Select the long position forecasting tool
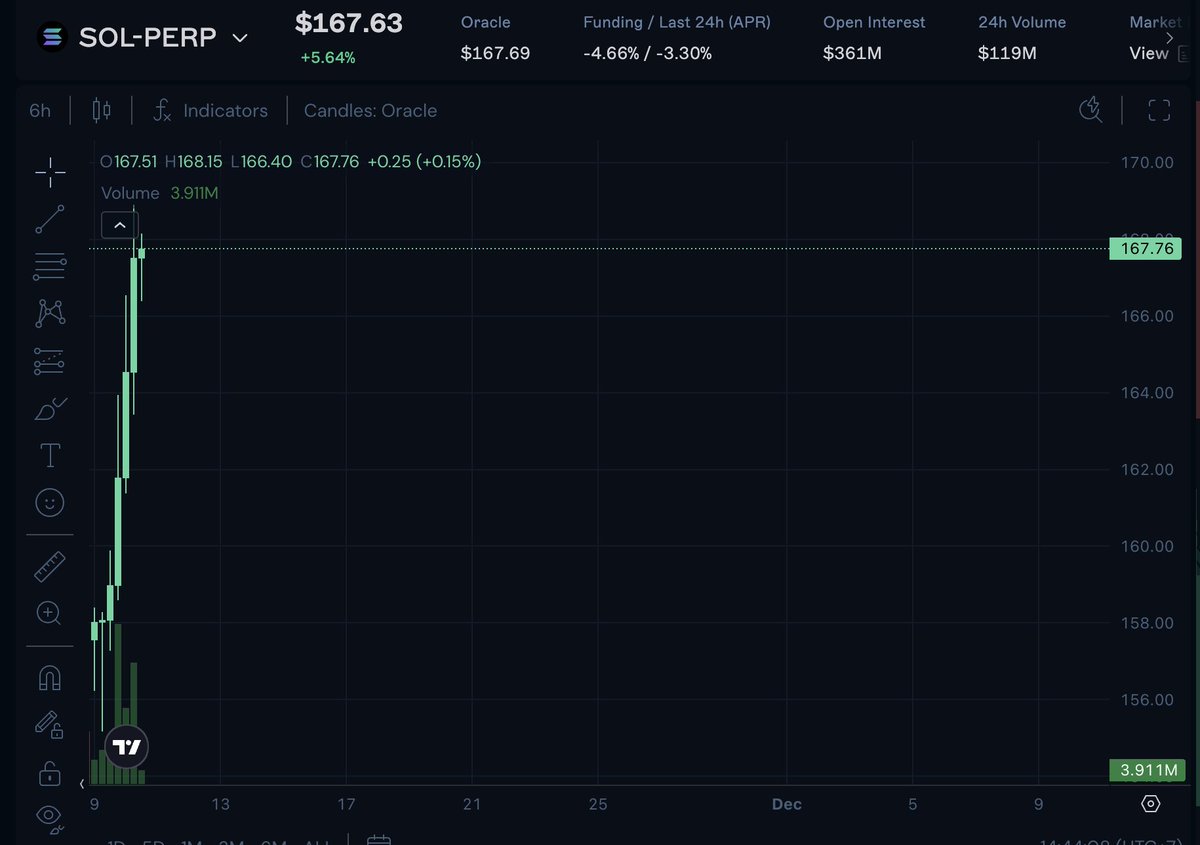 tap(50, 361)
